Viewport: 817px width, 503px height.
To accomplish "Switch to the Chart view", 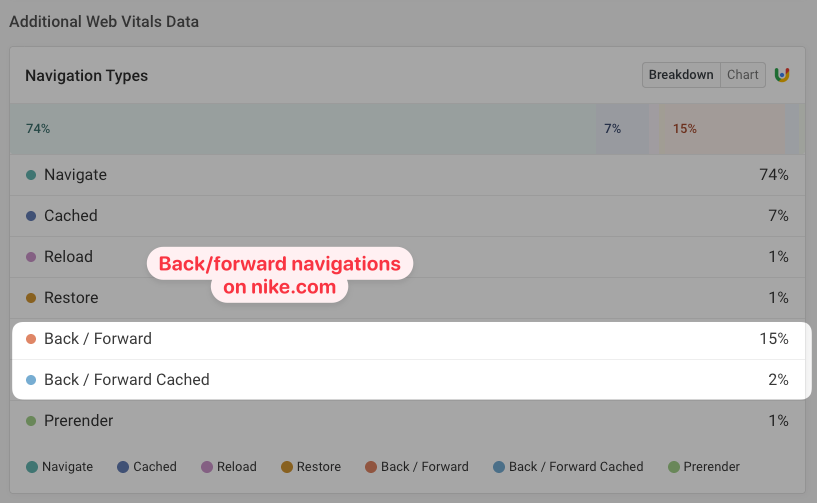I will pyautogui.click(x=743, y=75).
